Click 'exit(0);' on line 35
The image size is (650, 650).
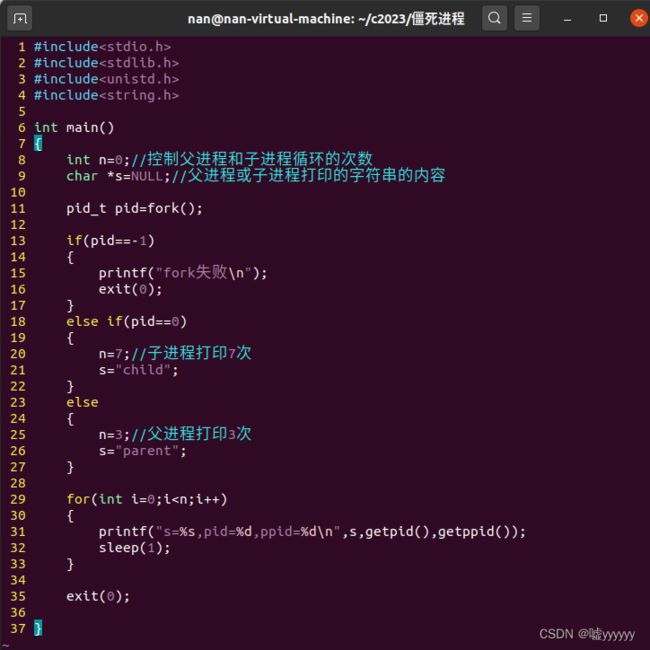[x=98, y=596]
